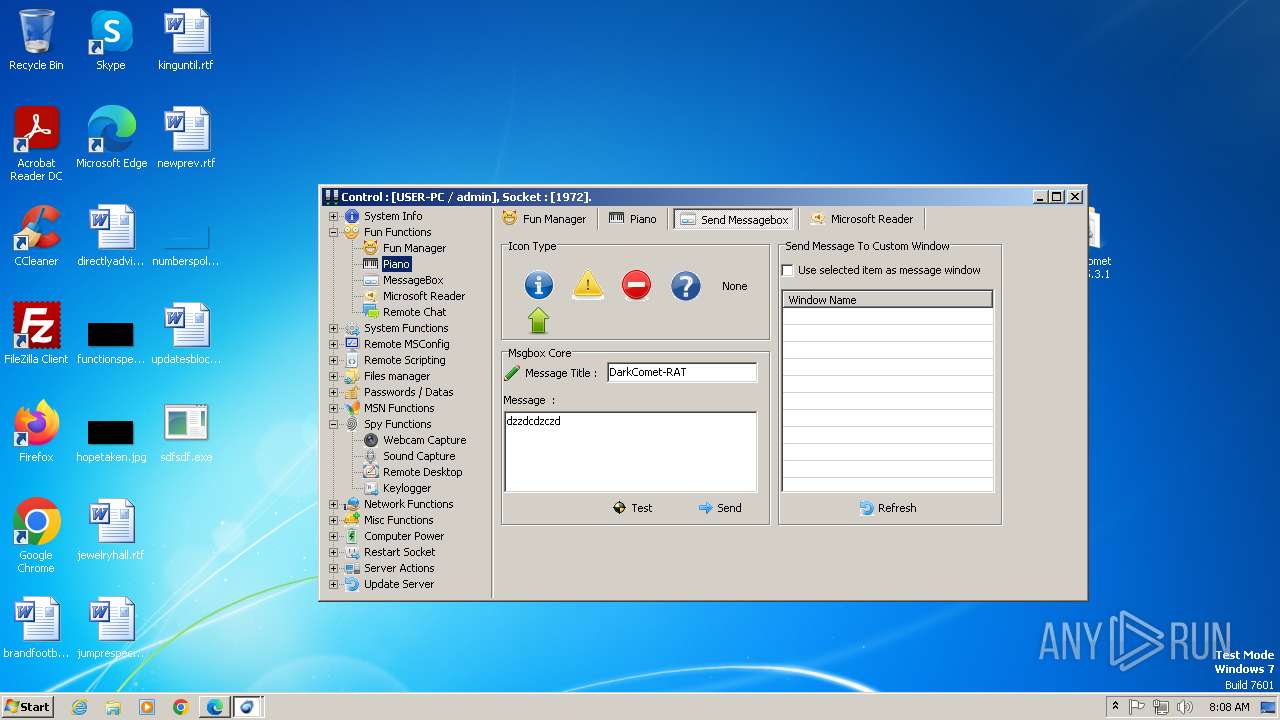Click the Message Title input field

[x=682, y=372]
